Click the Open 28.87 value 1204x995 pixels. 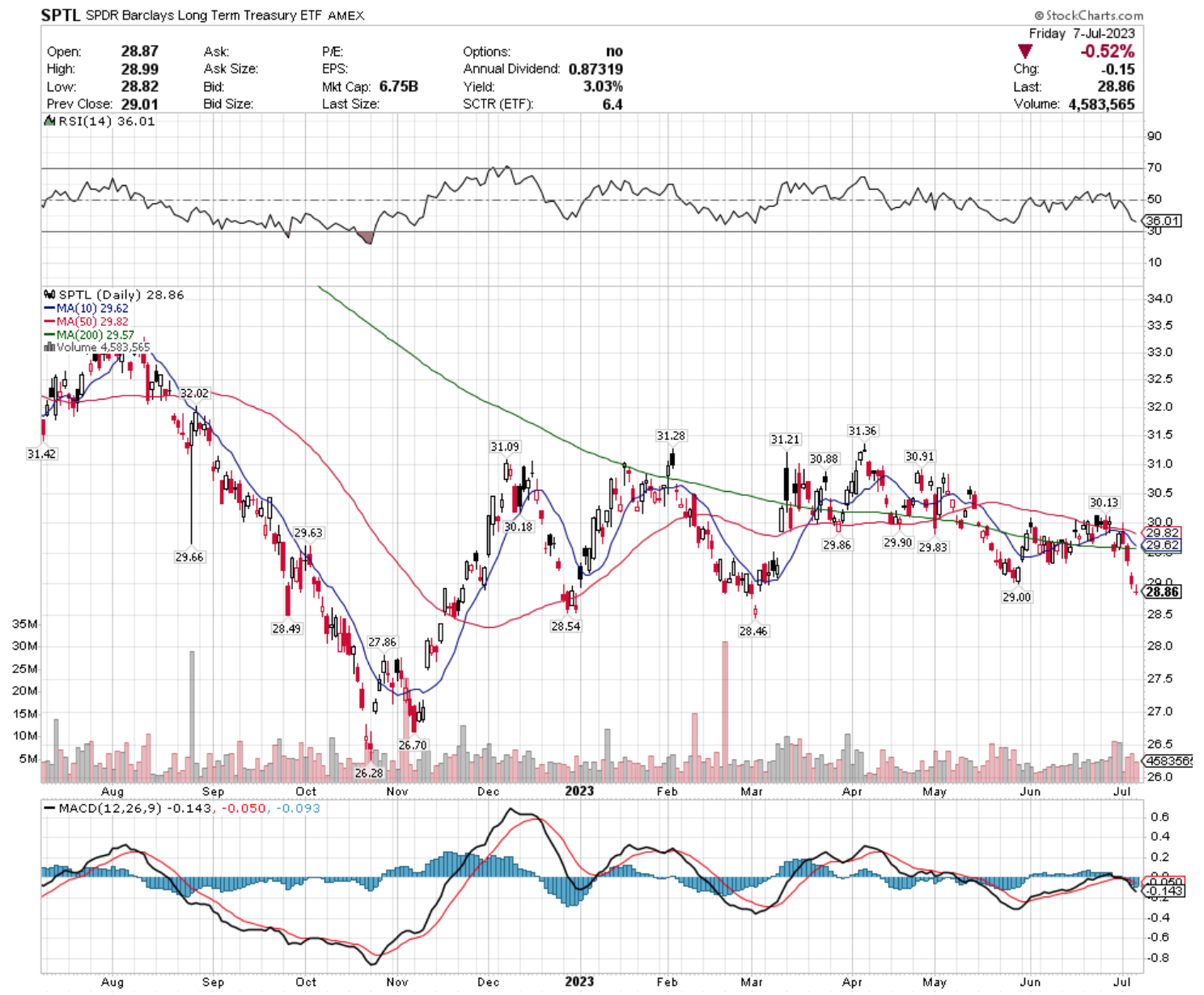tap(140, 51)
